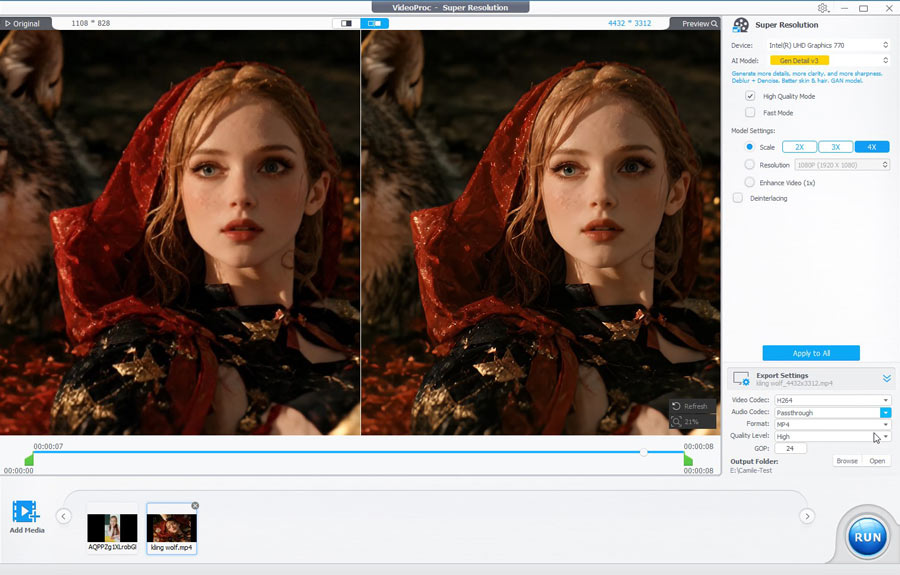
Task: Select Enhance Video (1x) radio button
Action: point(749,182)
